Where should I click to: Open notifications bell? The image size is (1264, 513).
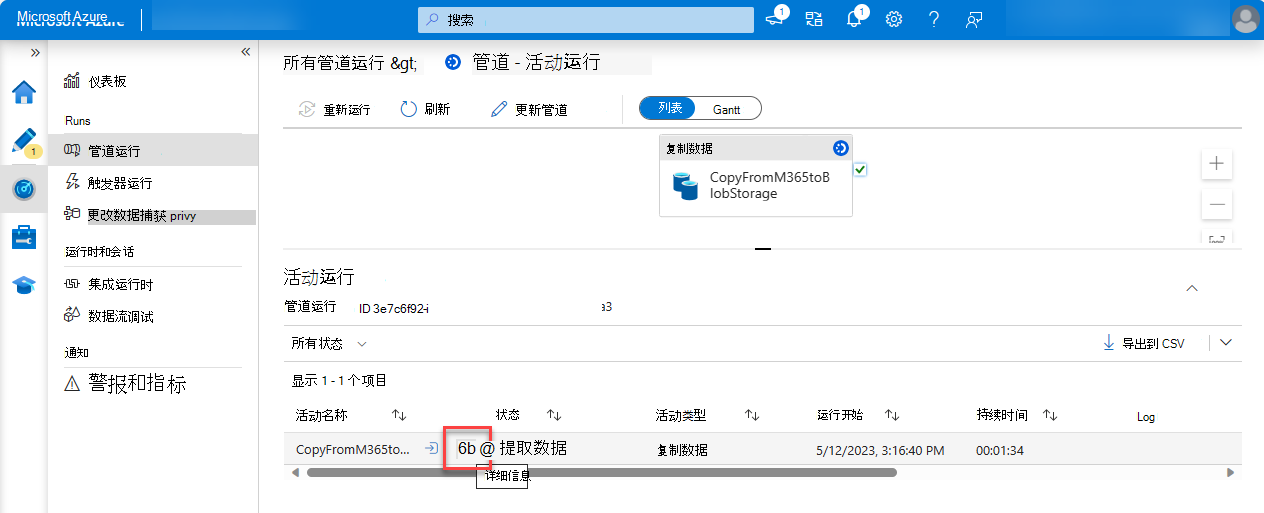(853, 19)
